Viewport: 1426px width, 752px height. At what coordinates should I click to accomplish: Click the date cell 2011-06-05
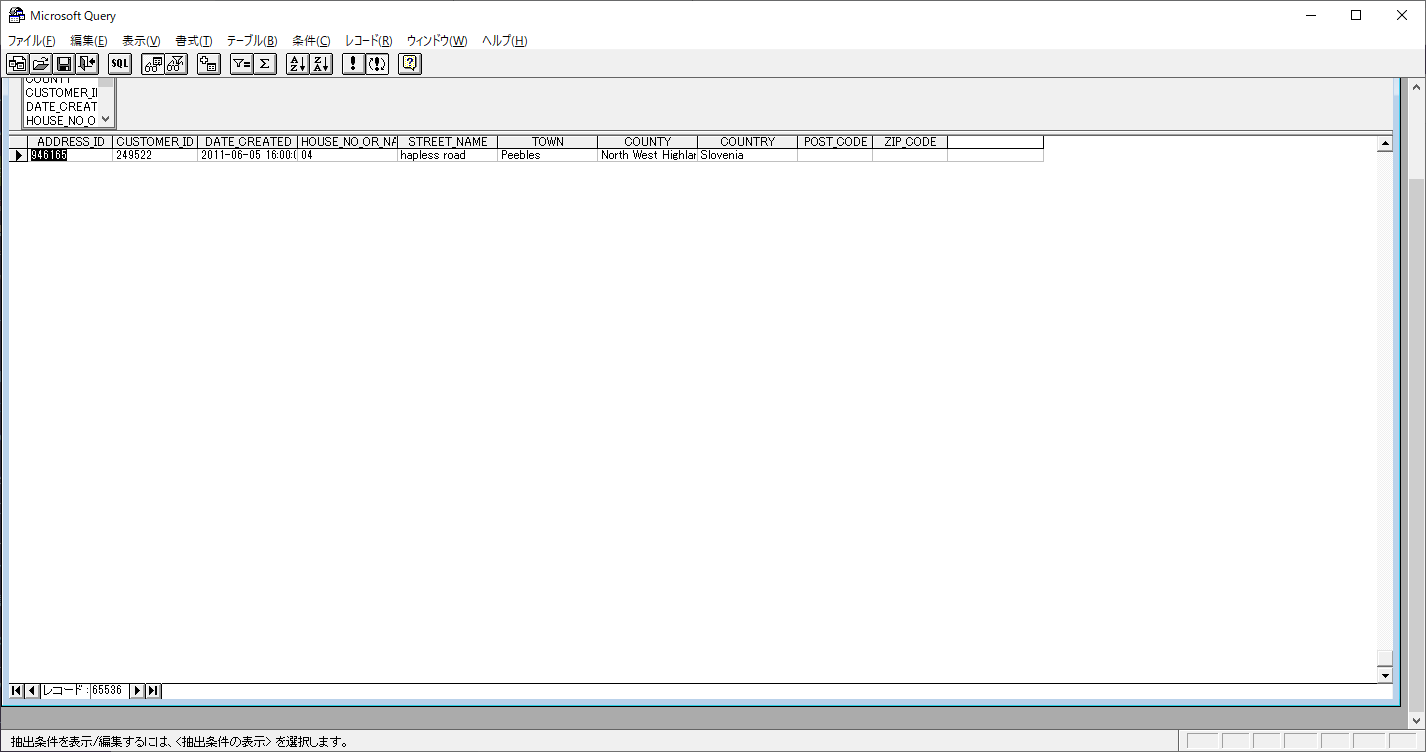coord(248,155)
